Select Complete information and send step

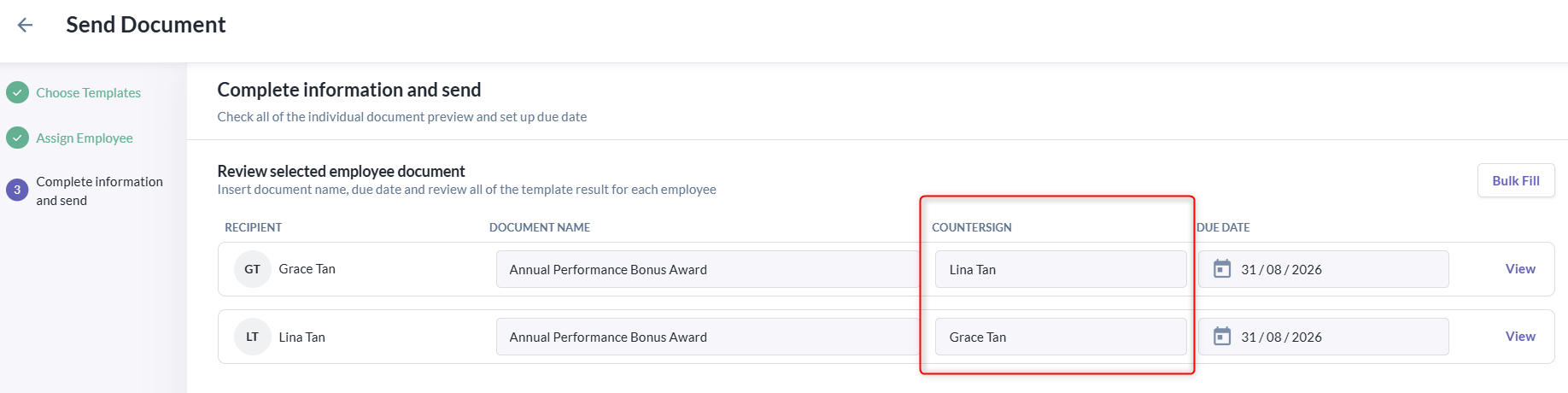point(99,191)
